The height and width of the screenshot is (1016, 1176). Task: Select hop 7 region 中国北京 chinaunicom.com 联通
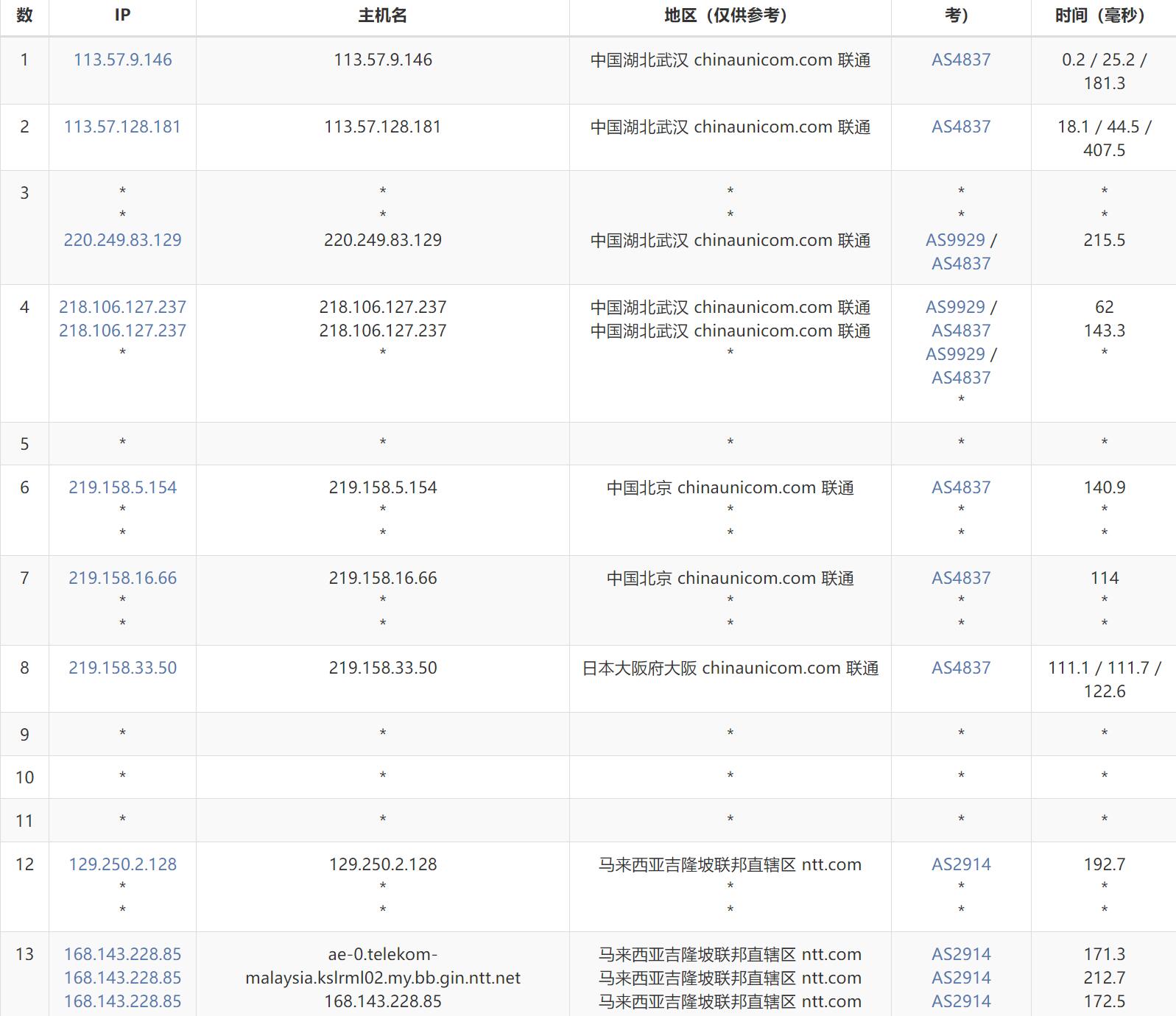(730, 578)
